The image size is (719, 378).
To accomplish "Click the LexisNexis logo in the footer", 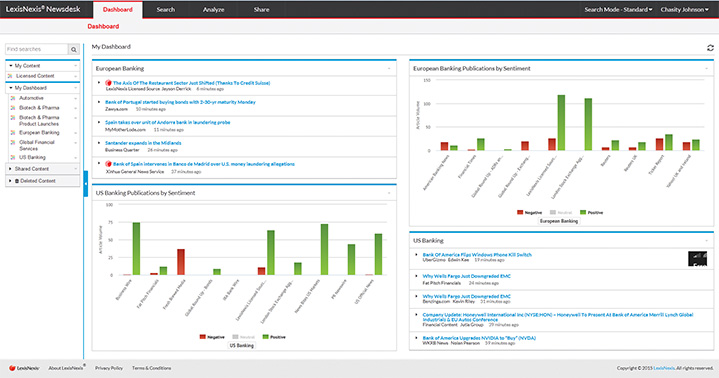I will click(x=24, y=368).
